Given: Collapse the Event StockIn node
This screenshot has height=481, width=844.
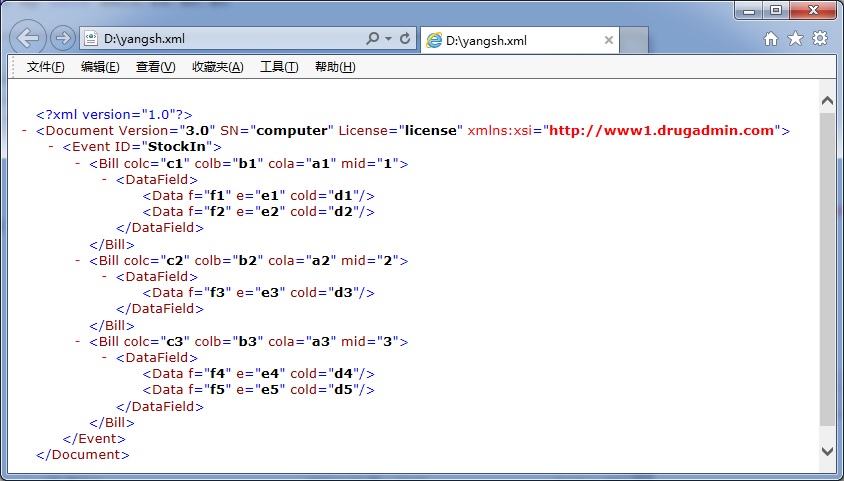Looking at the screenshot, I should coord(51,147).
